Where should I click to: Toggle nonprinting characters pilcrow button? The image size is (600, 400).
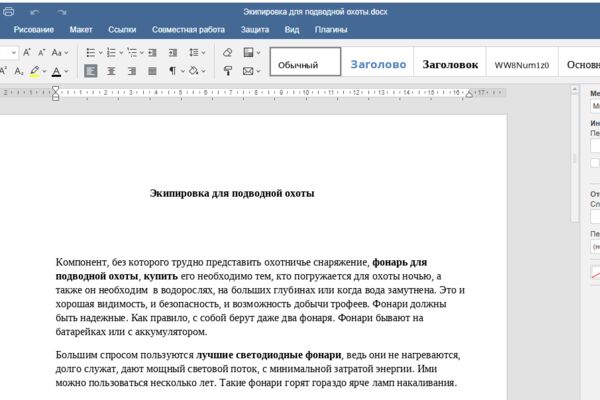[x=173, y=71]
